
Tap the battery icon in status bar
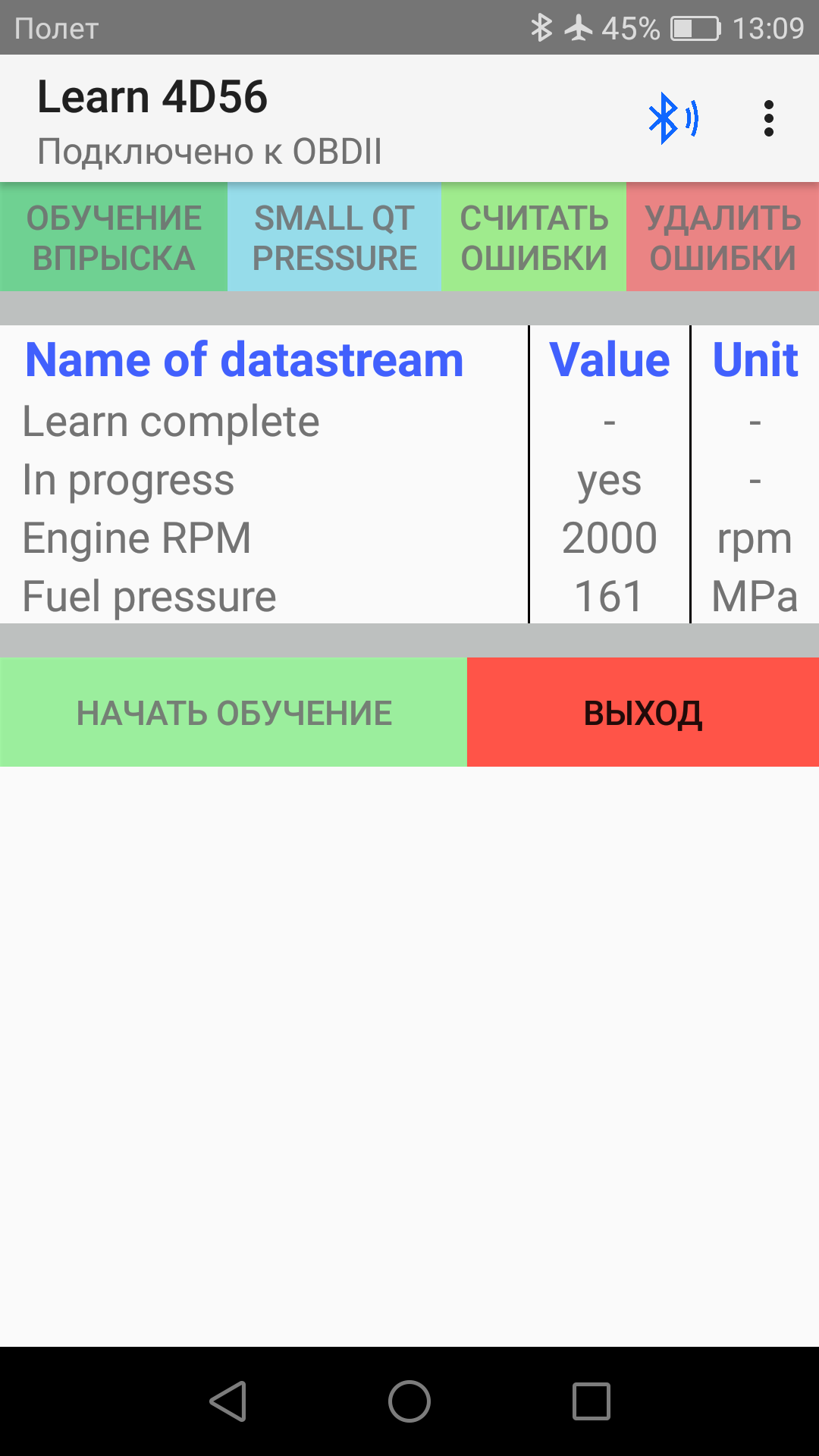pyautogui.click(x=695, y=28)
